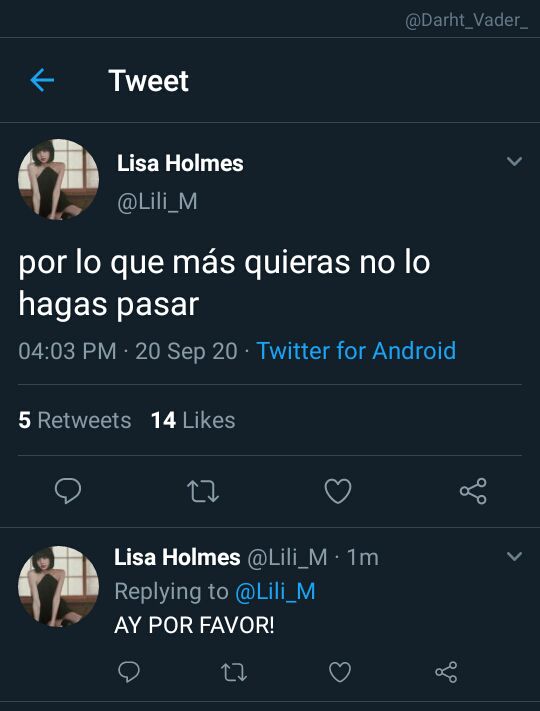The image size is (540, 711).
Task: View the list of 5 Retweets
Action: [x=75, y=420]
